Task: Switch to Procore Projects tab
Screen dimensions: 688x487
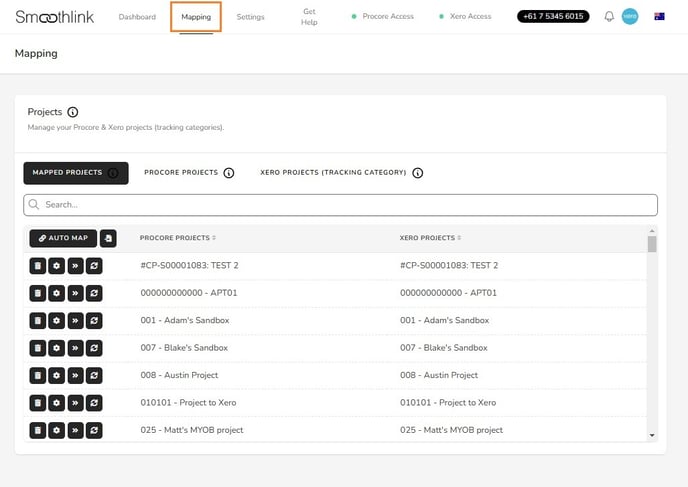Action: 181,173
